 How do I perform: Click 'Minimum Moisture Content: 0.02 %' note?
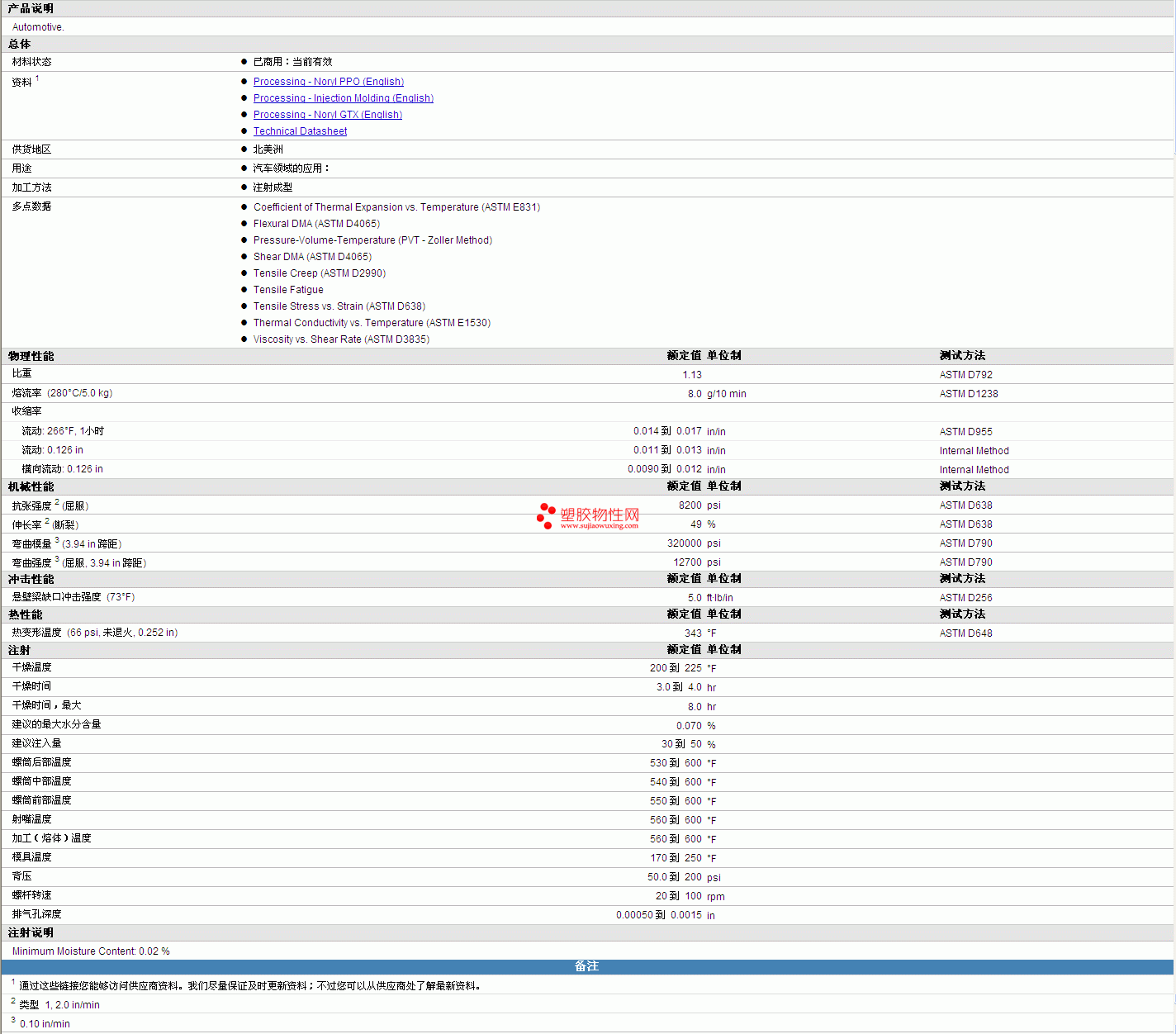click(91, 951)
